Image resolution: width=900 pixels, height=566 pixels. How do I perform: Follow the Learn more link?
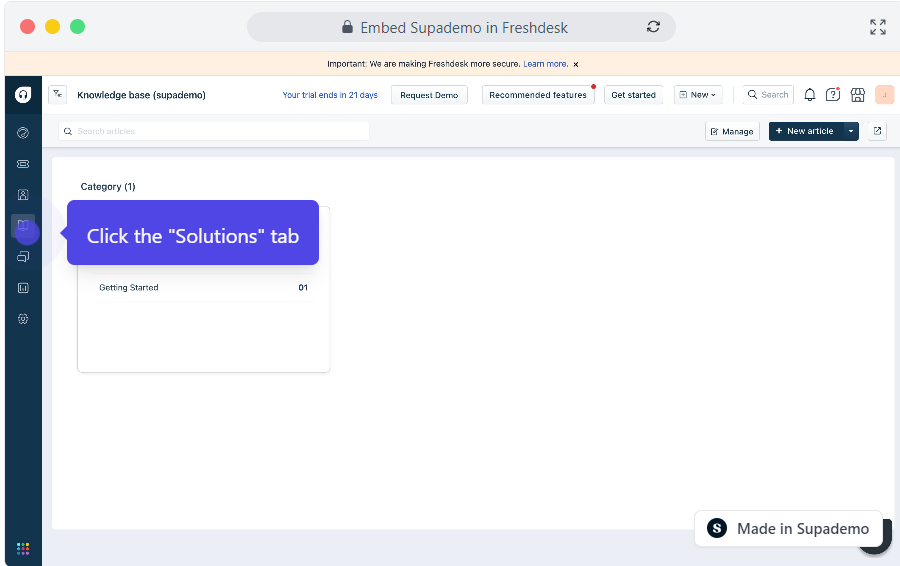coord(545,64)
